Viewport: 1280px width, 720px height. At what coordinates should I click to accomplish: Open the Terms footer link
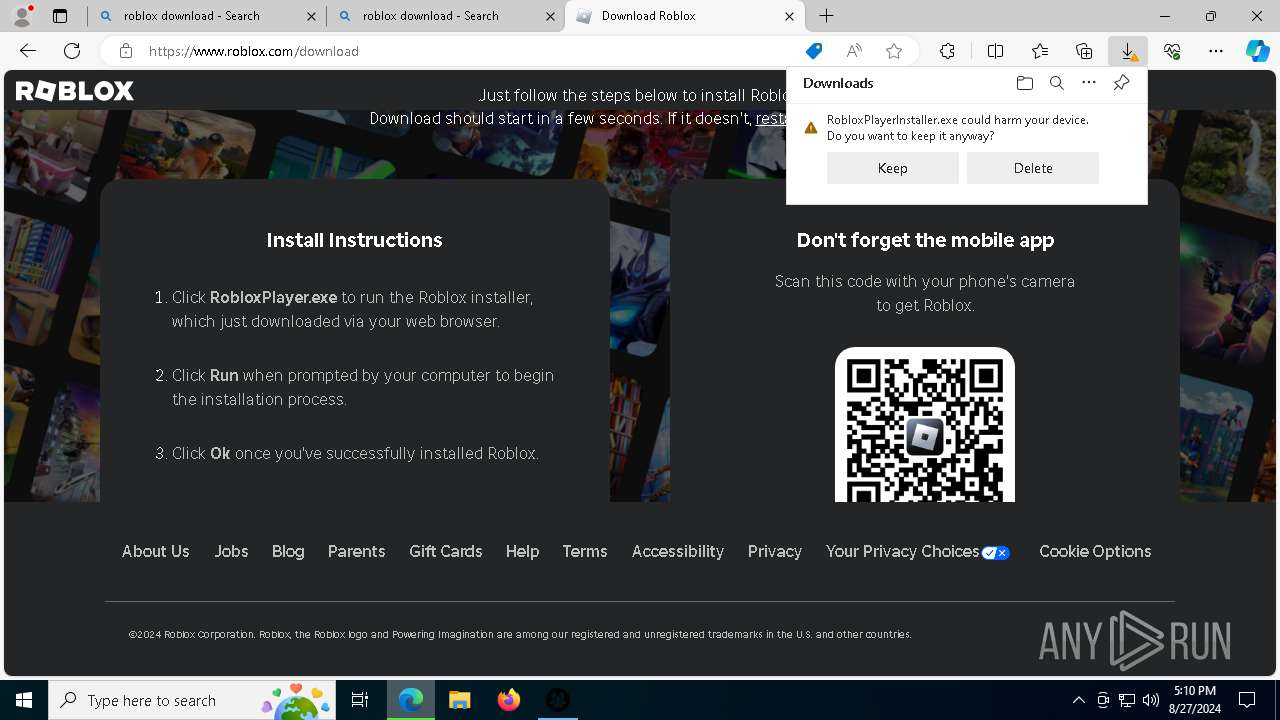[585, 551]
